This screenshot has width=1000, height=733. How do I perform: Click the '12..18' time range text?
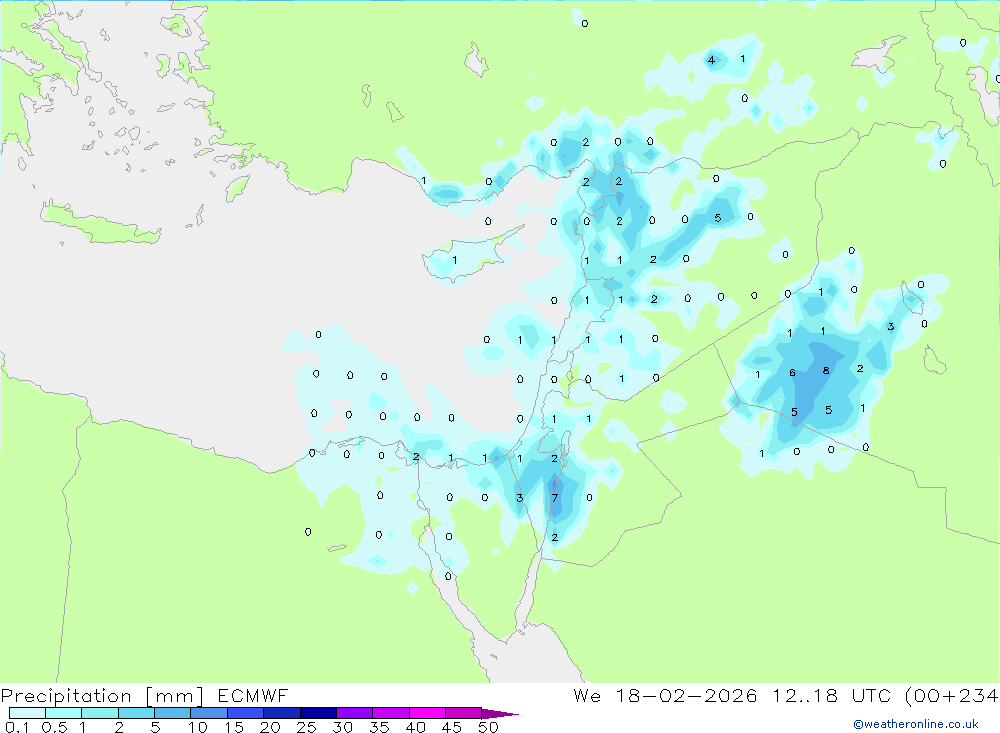pyautogui.click(x=805, y=695)
